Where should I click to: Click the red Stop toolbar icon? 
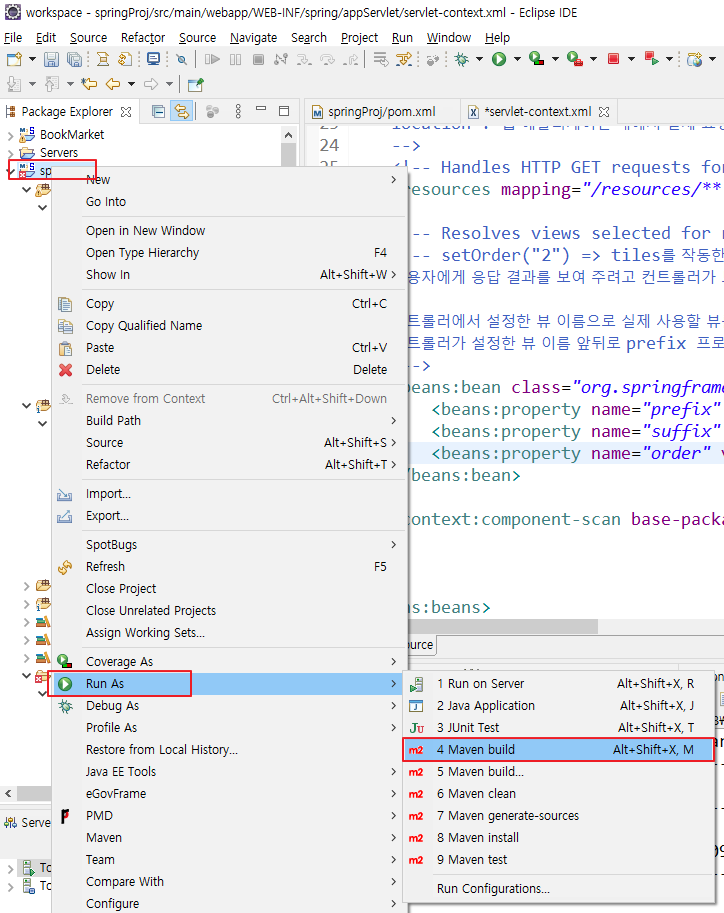coord(613,59)
